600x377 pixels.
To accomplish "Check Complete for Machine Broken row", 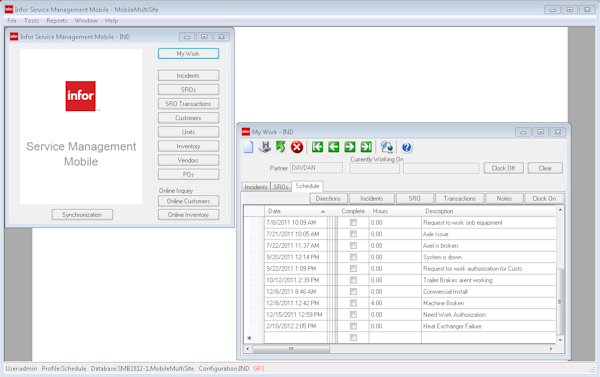I will pyautogui.click(x=353, y=303).
